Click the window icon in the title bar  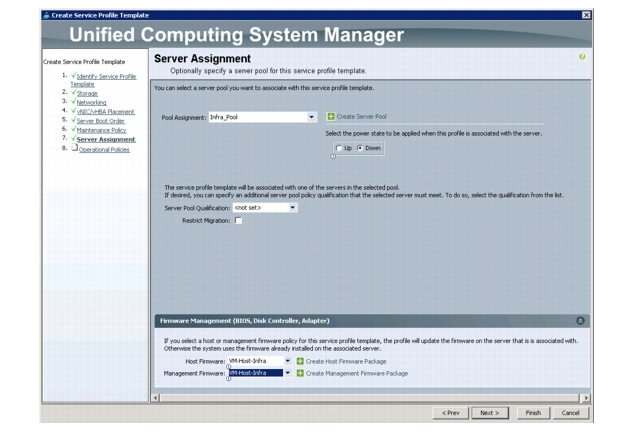(47, 16)
